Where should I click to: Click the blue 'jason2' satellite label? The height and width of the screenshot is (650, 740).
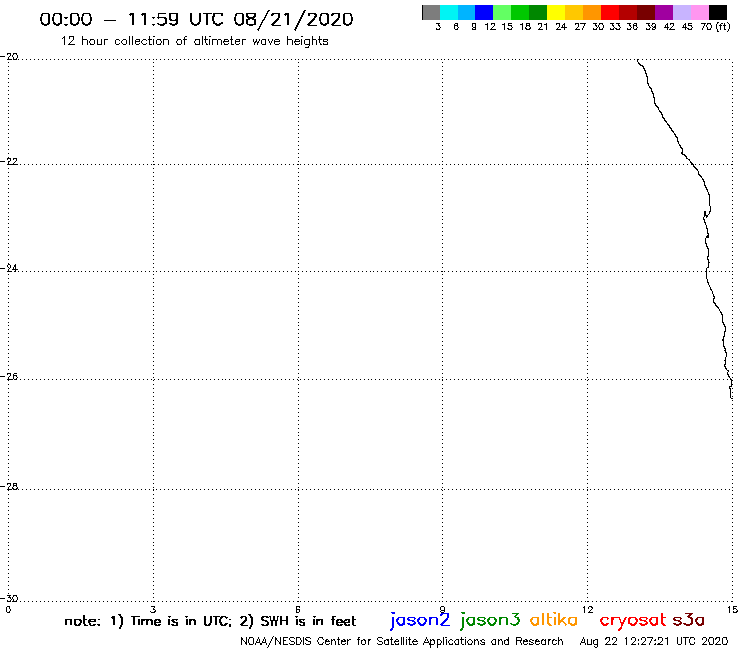pyautogui.click(x=420, y=620)
